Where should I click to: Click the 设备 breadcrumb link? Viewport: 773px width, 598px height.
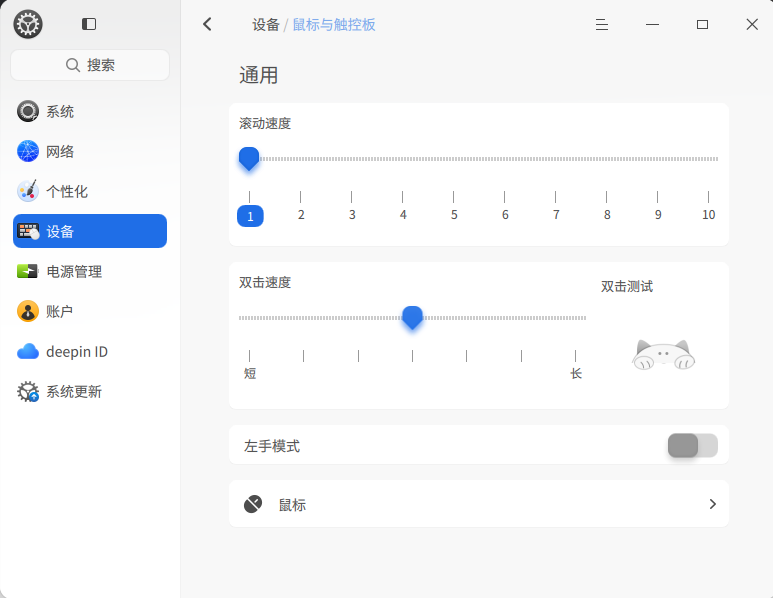click(x=266, y=25)
